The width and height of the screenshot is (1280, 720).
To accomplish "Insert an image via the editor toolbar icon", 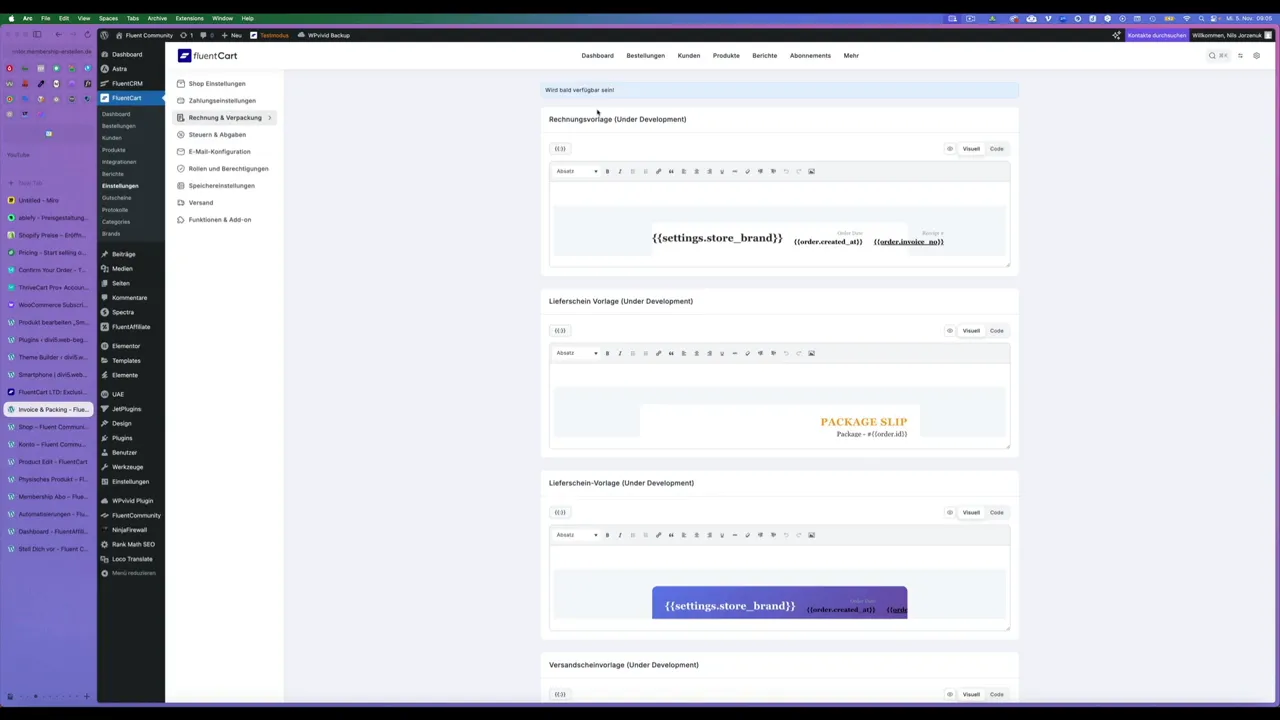I will [811, 171].
